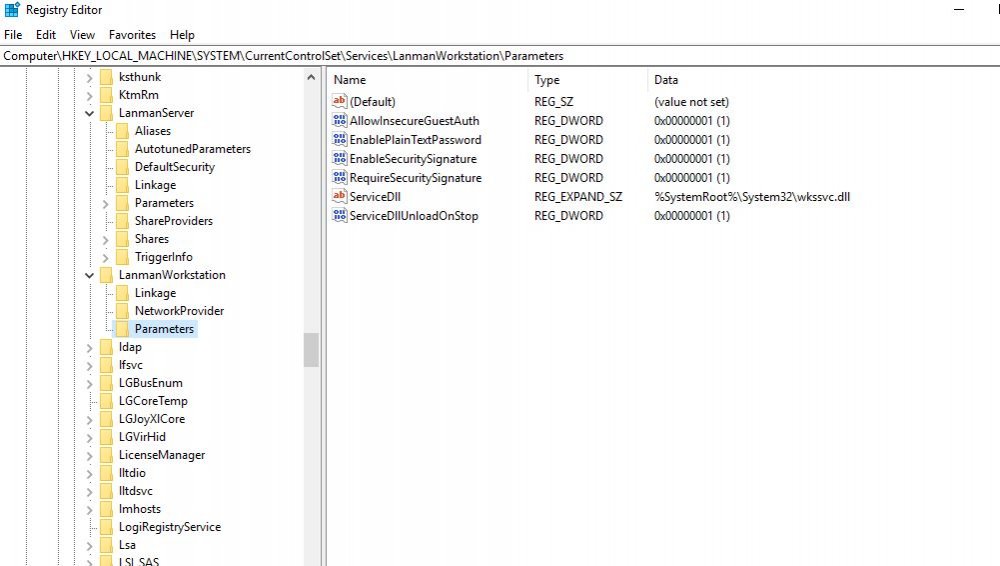Click the LogiRegistryService folder icon
This screenshot has height=566, width=1000.
[x=107, y=527]
